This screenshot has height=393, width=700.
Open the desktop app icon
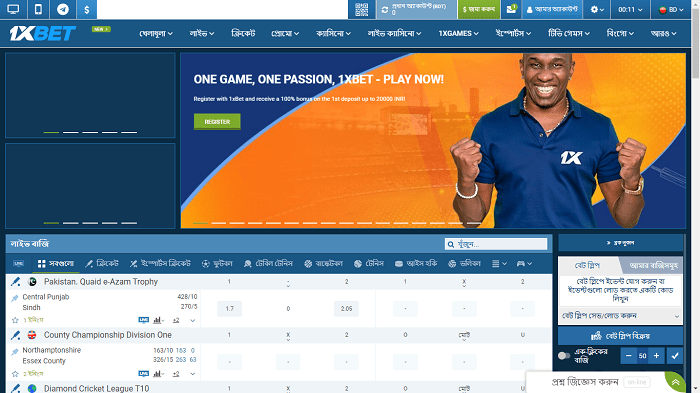point(13,9)
